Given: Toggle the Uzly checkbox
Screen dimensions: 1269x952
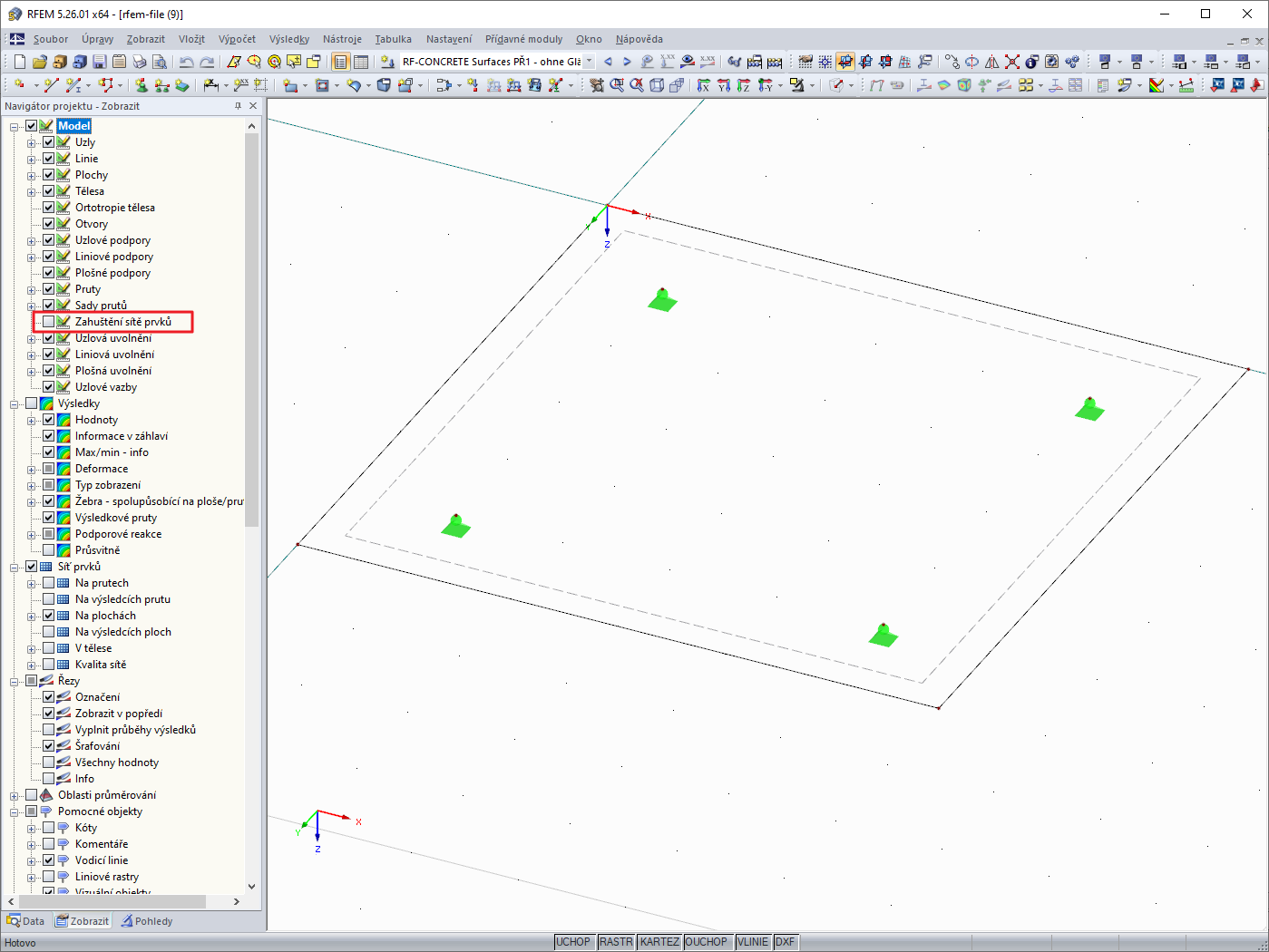Looking at the screenshot, I should click(49, 142).
